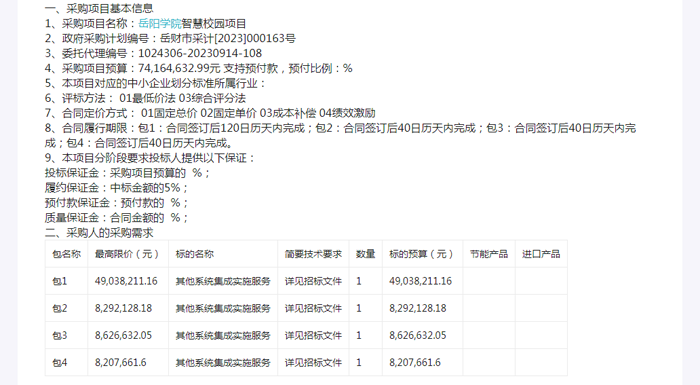Click 其他系统集成实施服务 in 包3 row
This screenshot has height=385, width=700.
pos(223,335)
